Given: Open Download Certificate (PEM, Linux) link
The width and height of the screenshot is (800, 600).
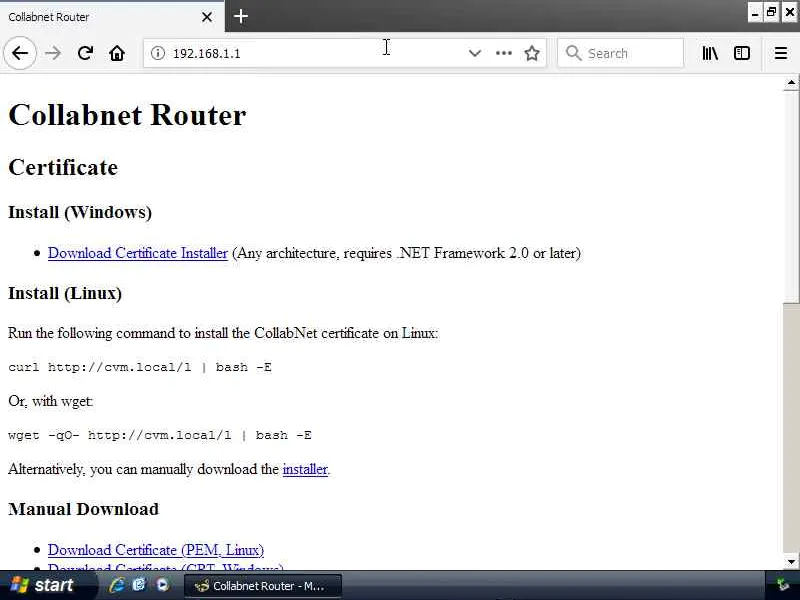Looking at the screenshot, I should pyautogui.click(x=156, y=550).
